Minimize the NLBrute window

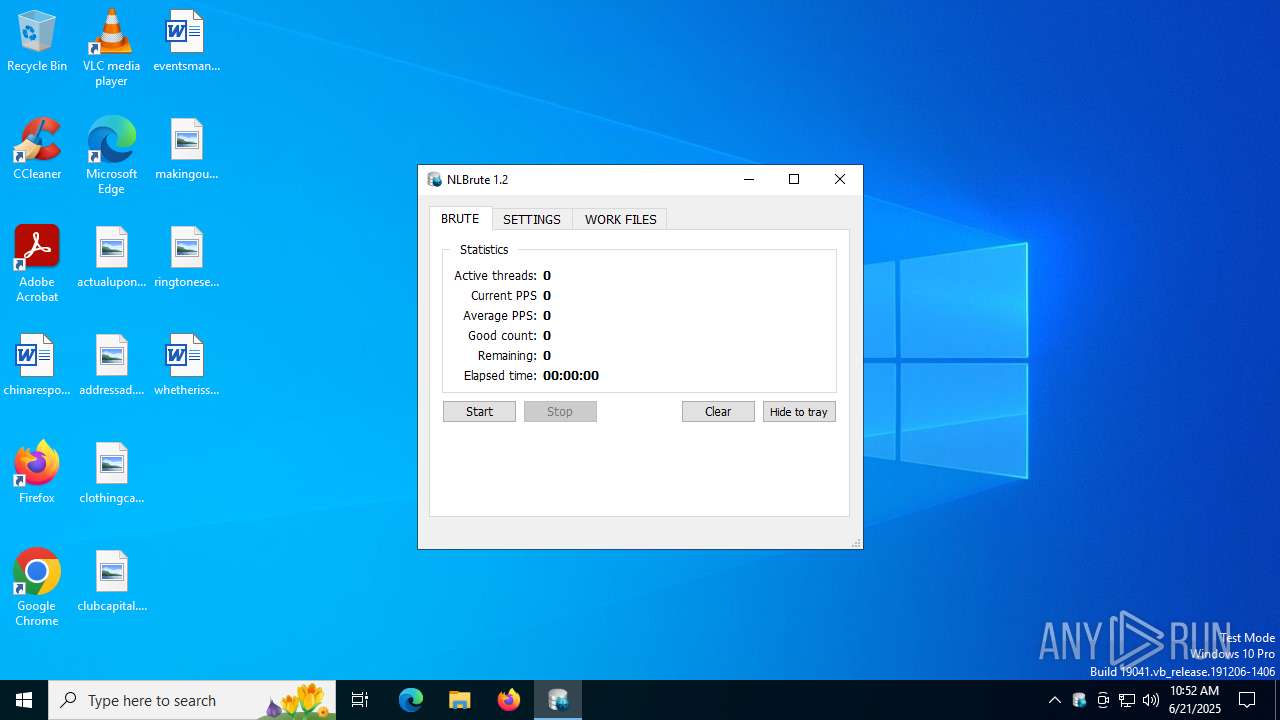coord(749,179)
